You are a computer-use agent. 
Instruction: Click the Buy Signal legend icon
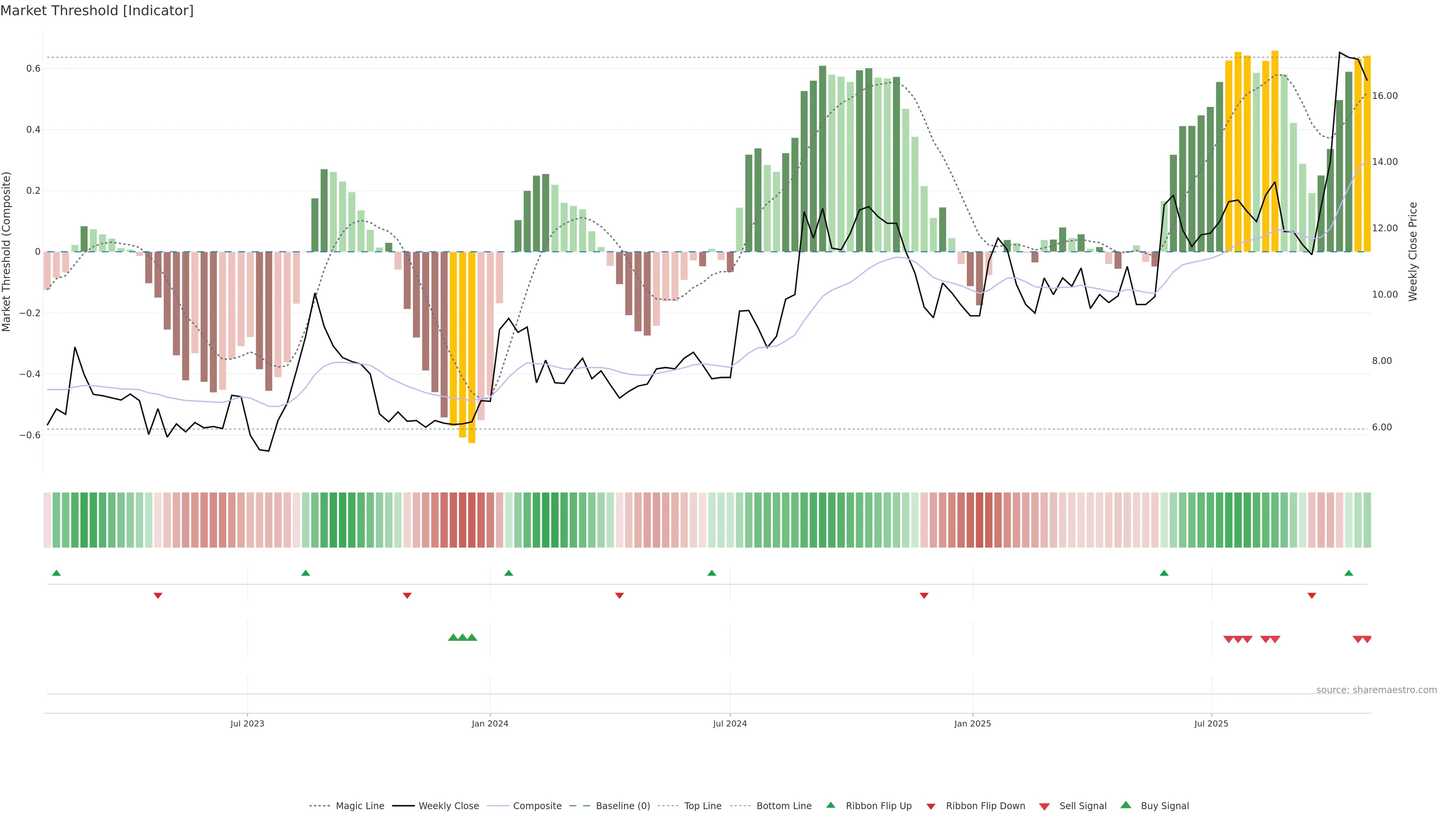point(1126,805)
